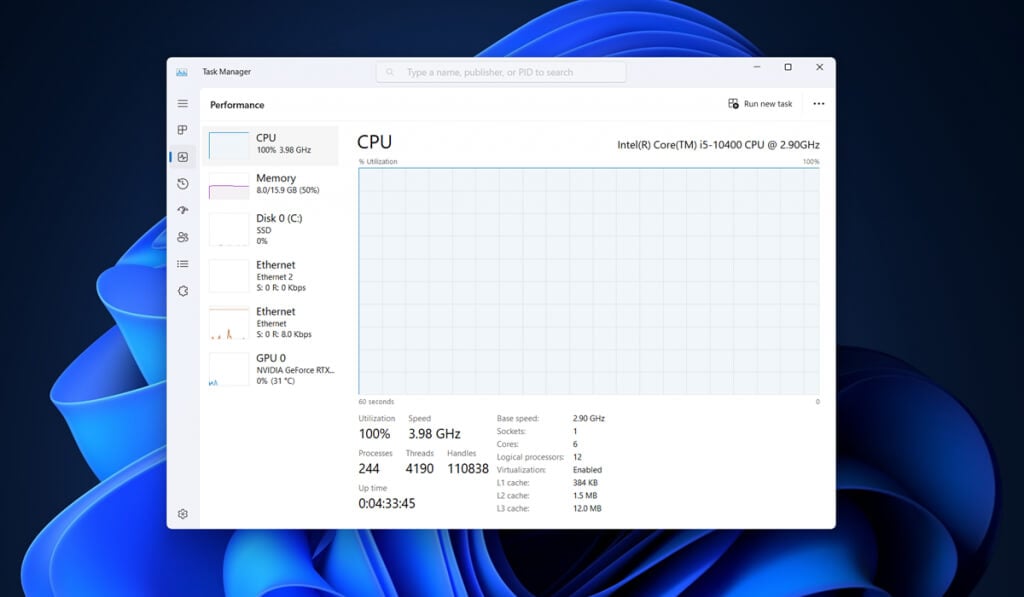Select the Memory performance item
The height and width of the screenshot is (597, 1024).
pos(270,186)
